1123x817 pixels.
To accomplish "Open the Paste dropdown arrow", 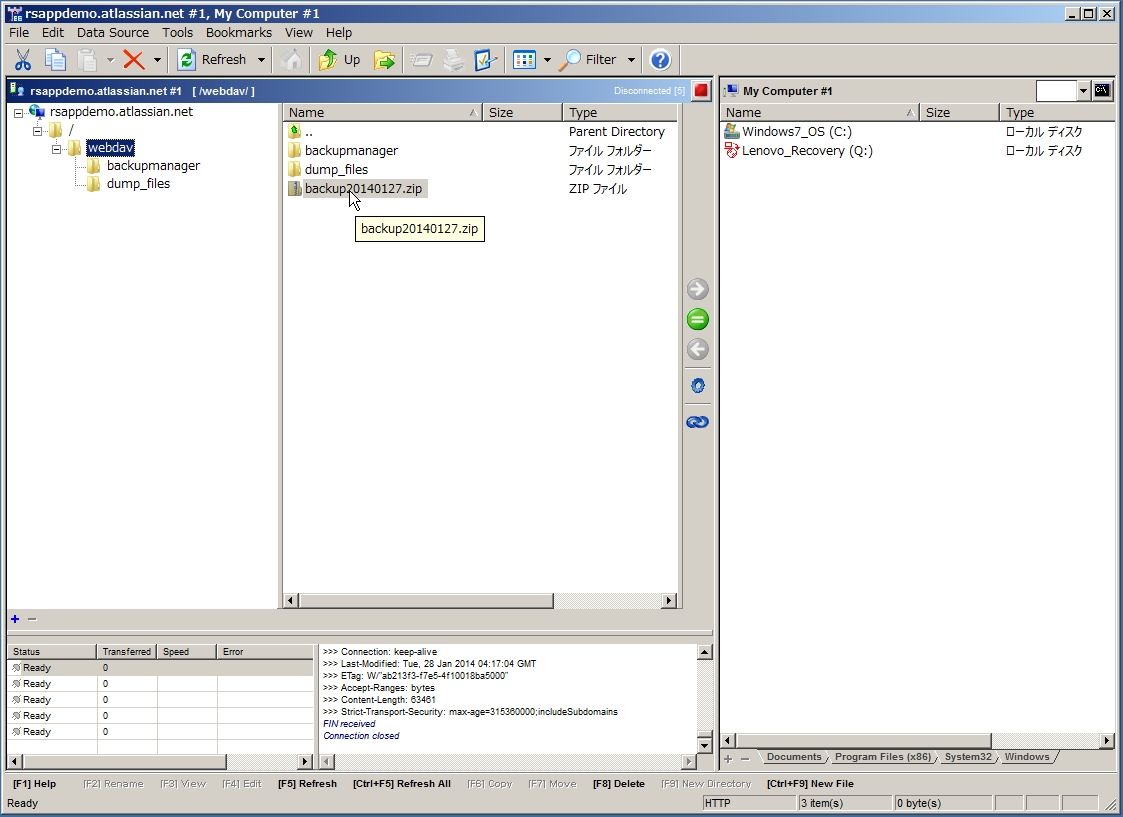I will 110,60.
